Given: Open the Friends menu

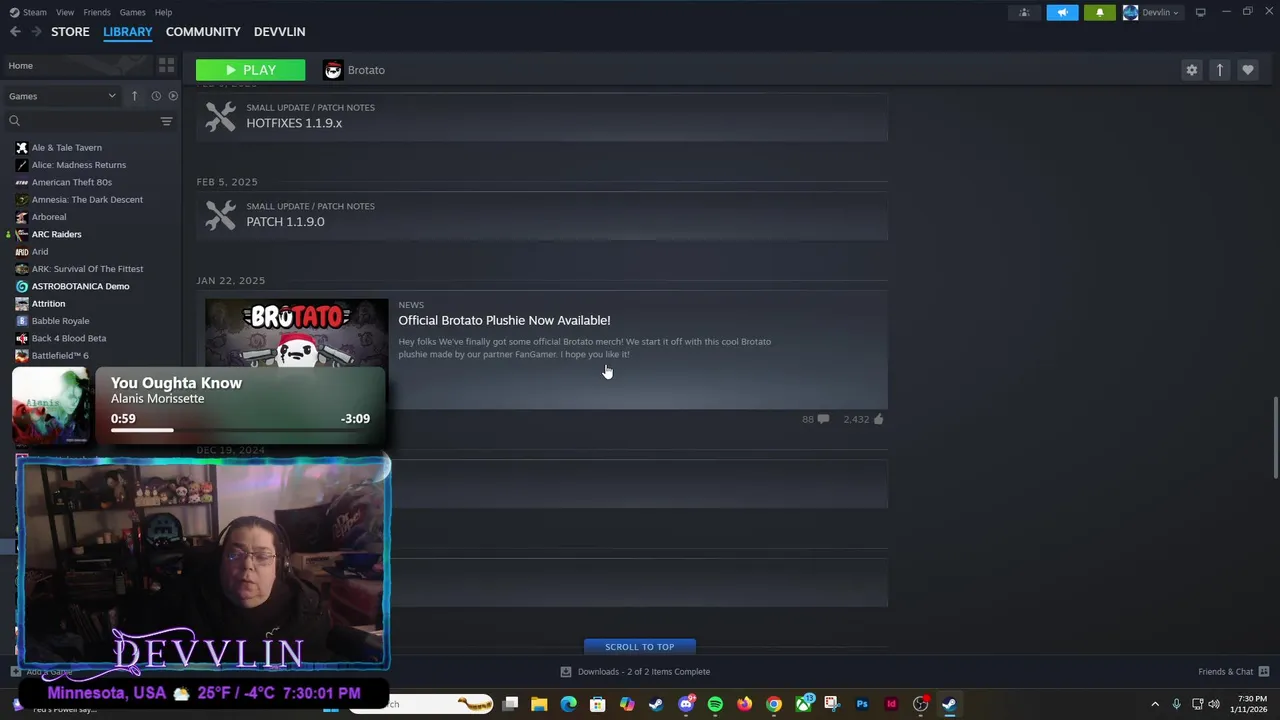Looking at the screenshot, I should [x=97, y=12].
